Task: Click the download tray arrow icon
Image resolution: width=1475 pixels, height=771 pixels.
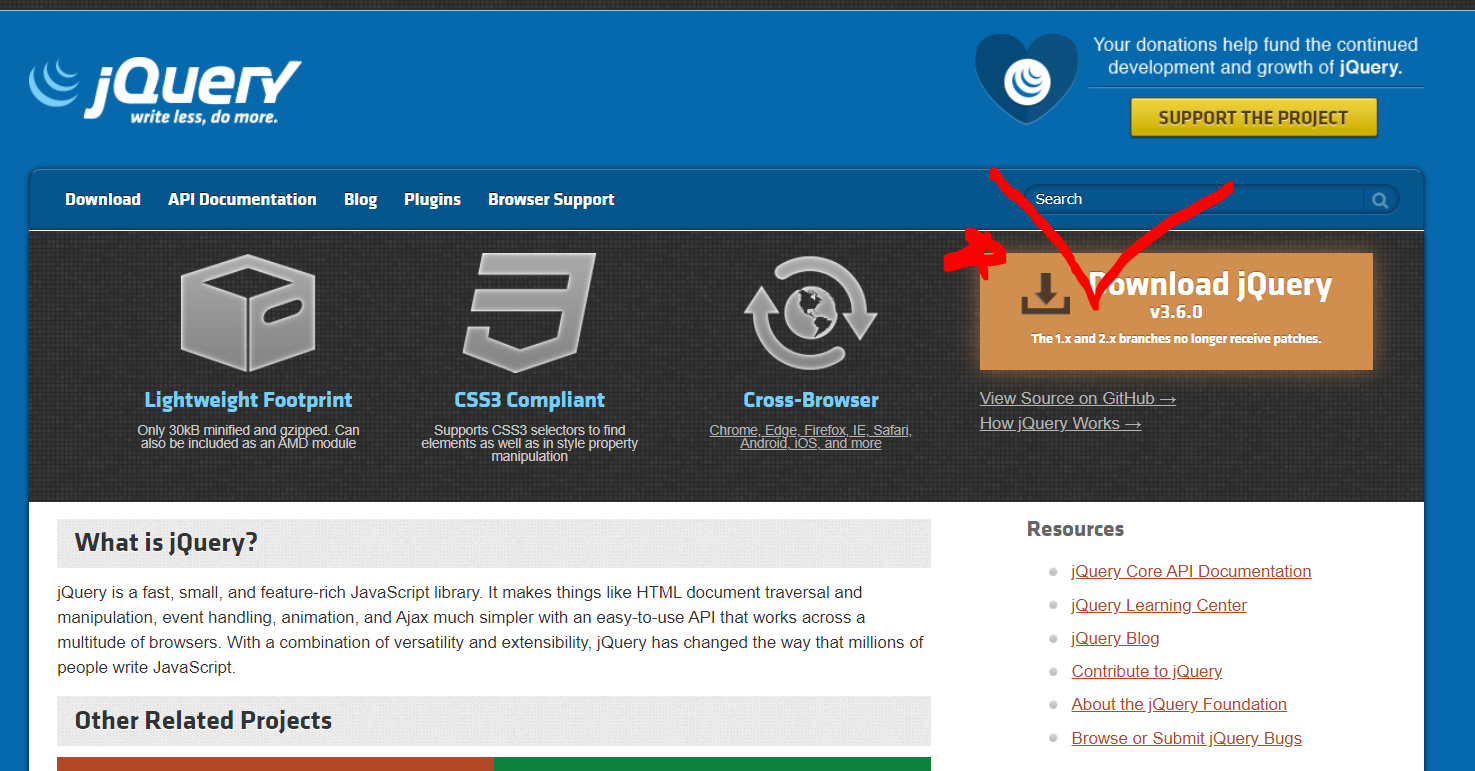Action: (1045, 295)
